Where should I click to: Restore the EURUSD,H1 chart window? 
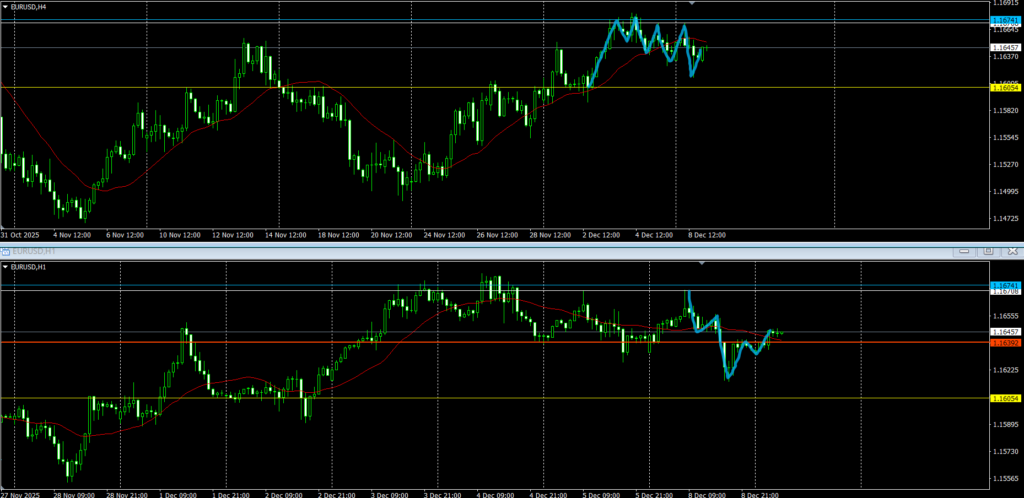pyautogui.click(x=987, y=250)
